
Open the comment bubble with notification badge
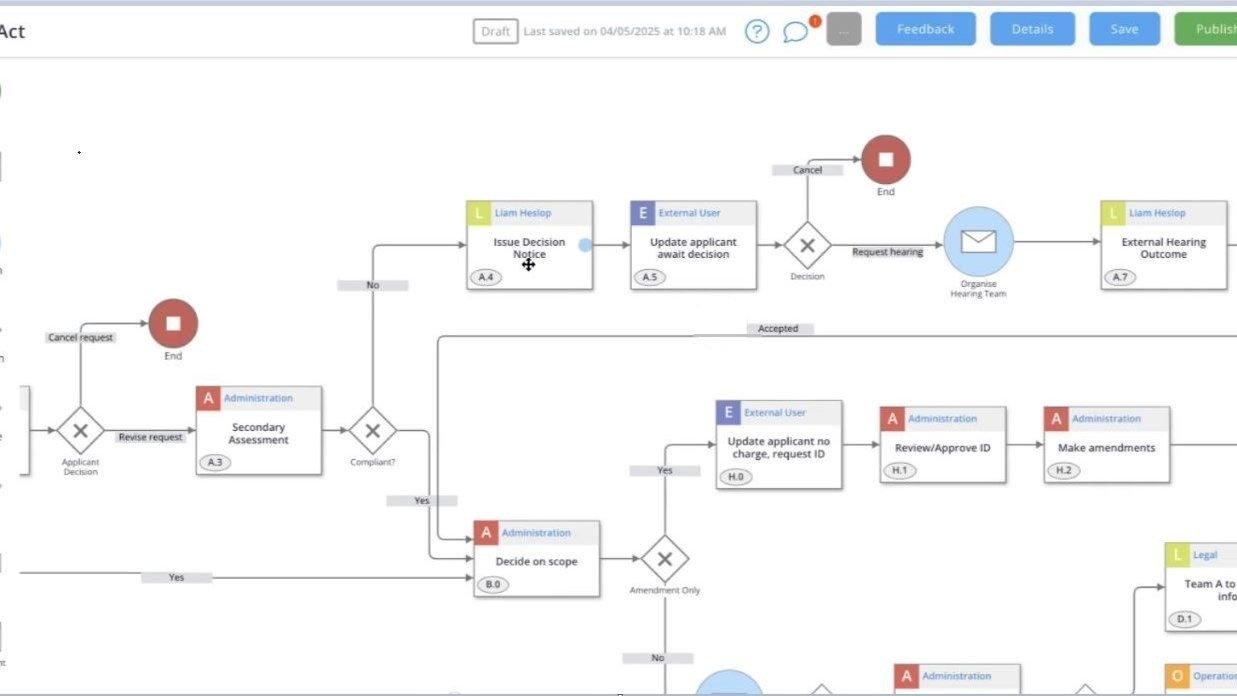click(797, 31)
